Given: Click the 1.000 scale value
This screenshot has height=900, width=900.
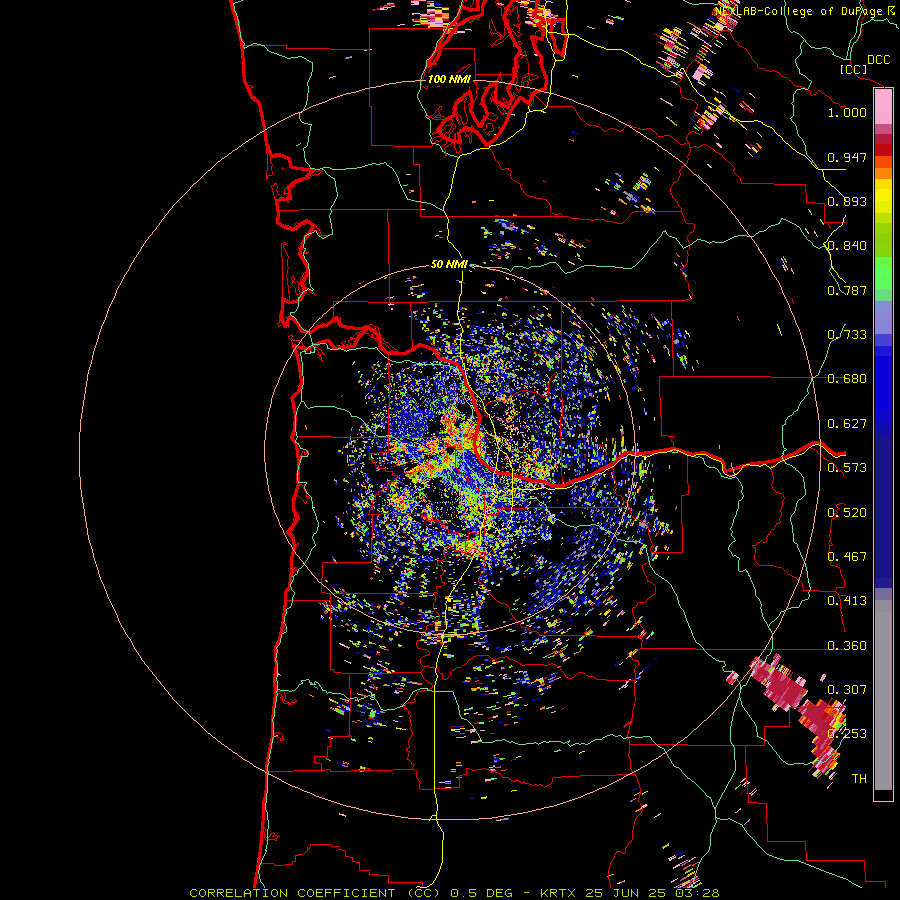Looking at the screenshot, I should point(847,112).
